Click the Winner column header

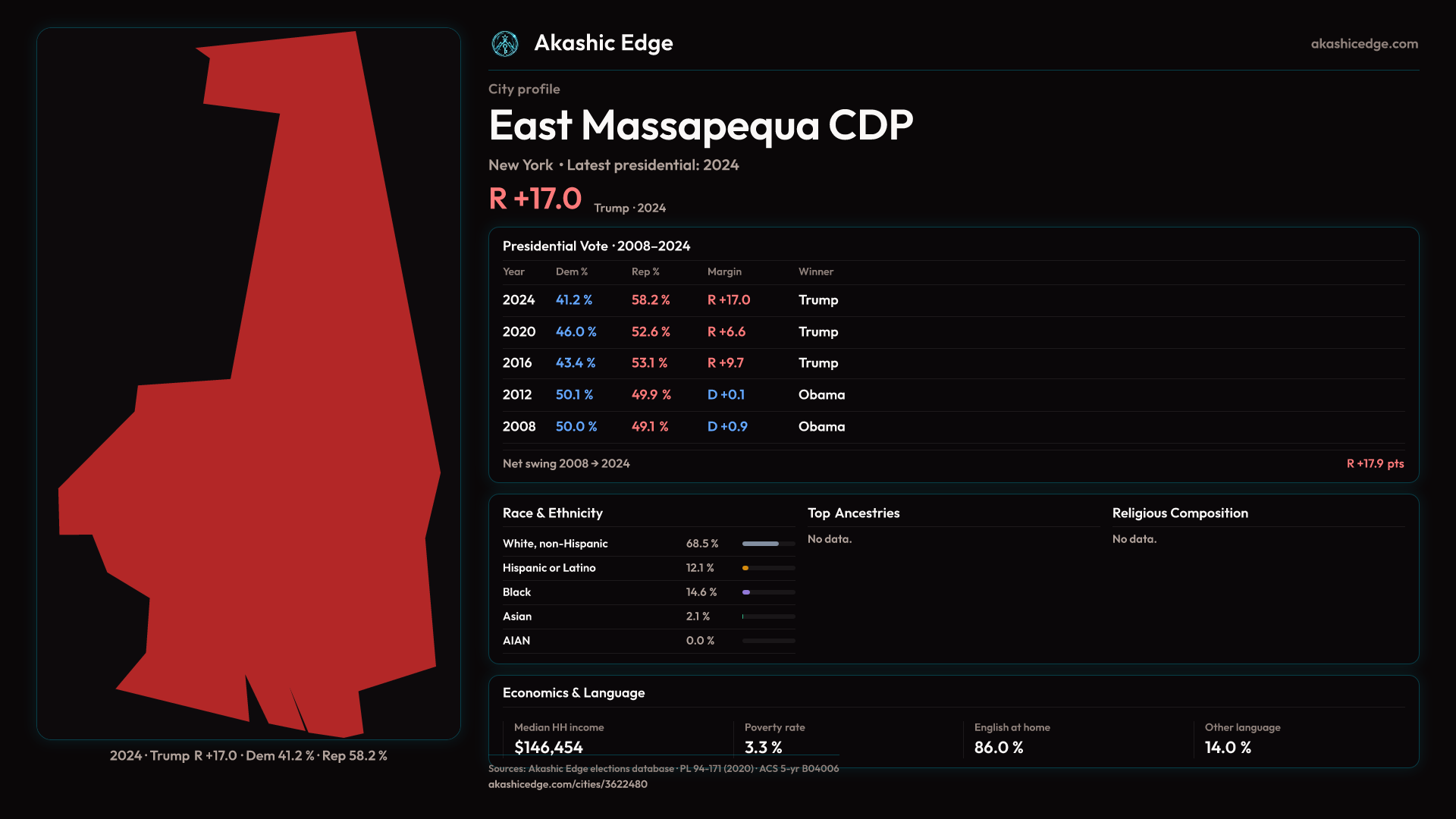tap(815, 271)
